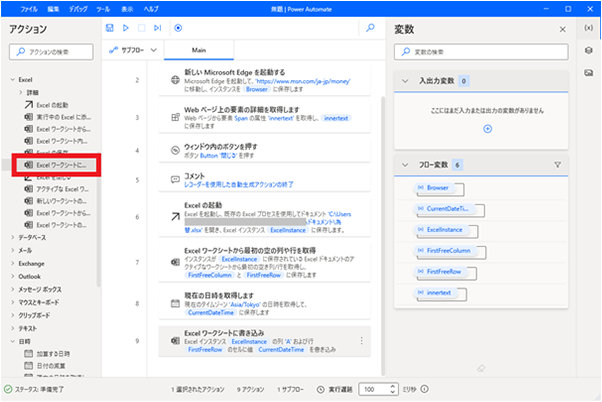Select step 8 現在の日時を取得します
The width and height of the screenshot is (602, 402).
[x=265, y=304]
